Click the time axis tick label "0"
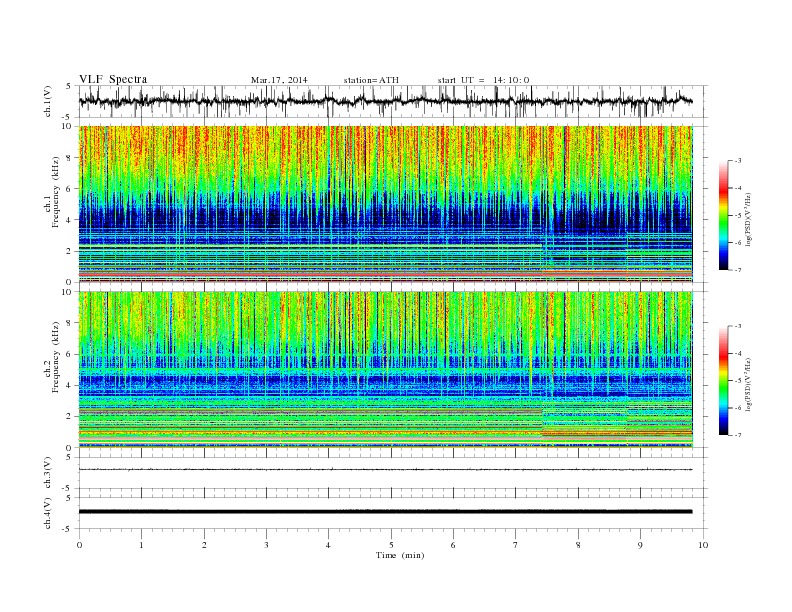Image resolution: width=792 pixels, height=612 pixels. click(79, 545)
